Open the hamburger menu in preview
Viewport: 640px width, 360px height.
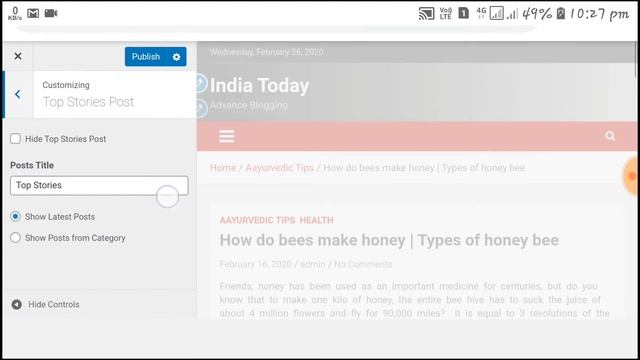coord(227,136)
